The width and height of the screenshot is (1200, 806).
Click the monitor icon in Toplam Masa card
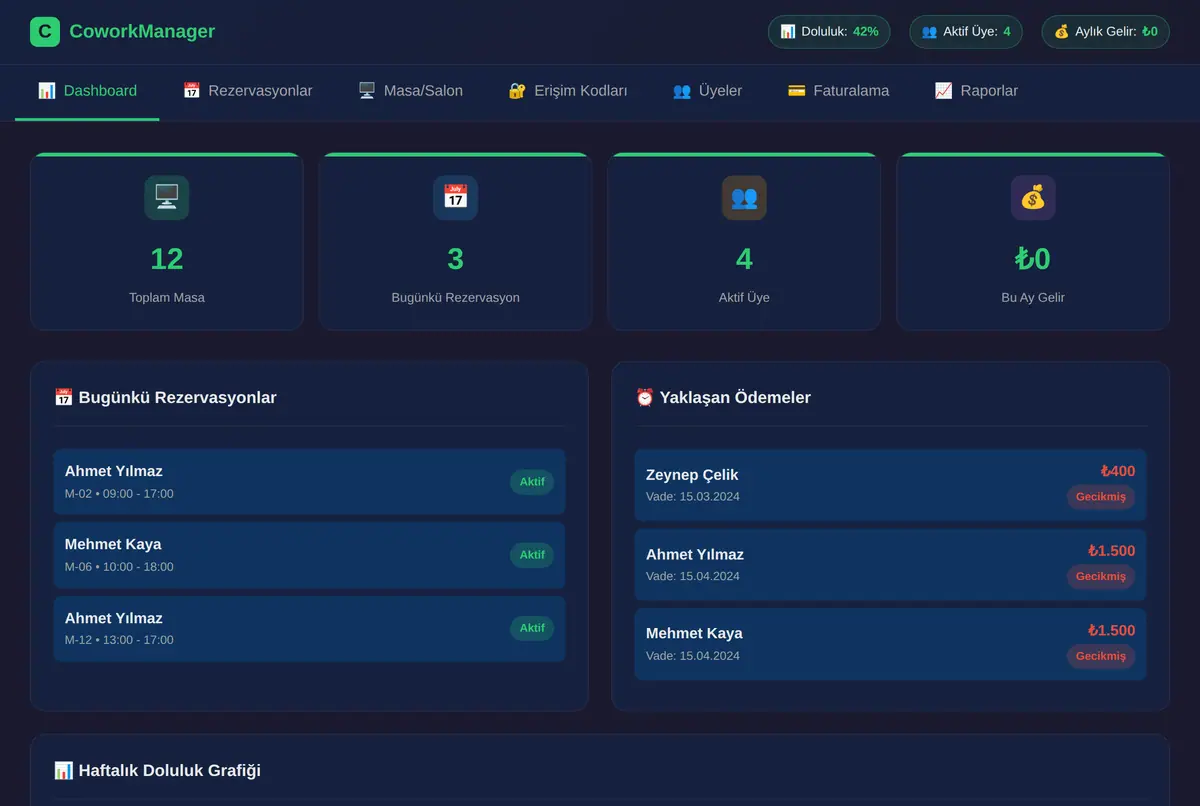click(x=166, y=197)
